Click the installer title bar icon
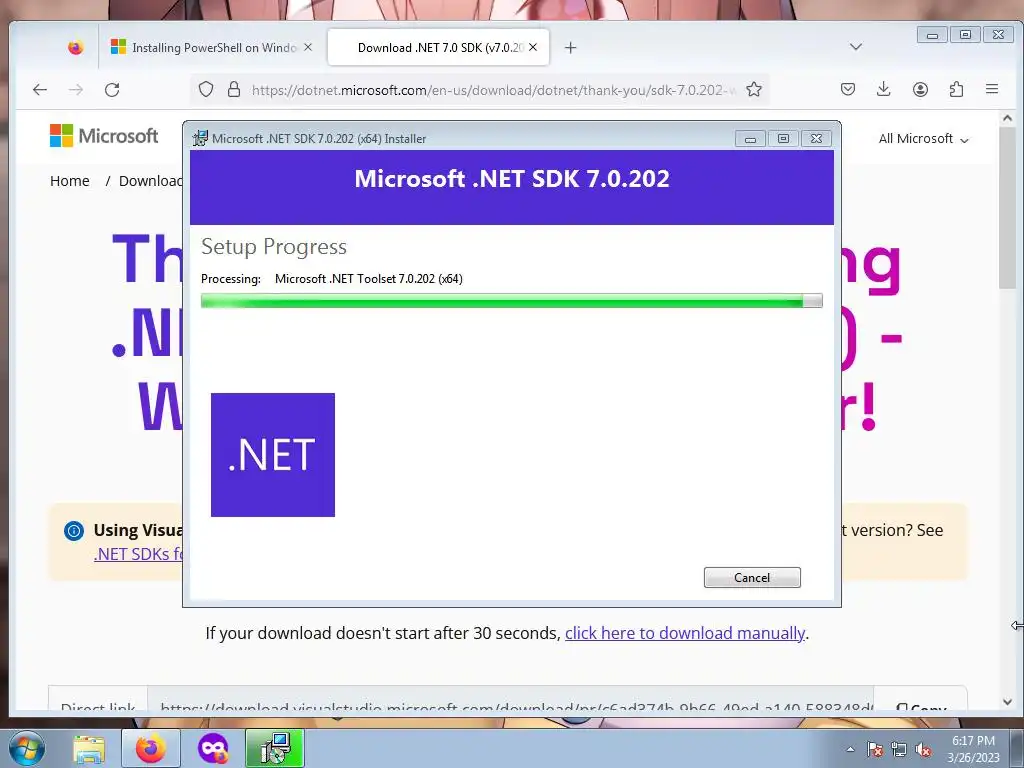Screen dimensions: 1024x768 [200, 138]
